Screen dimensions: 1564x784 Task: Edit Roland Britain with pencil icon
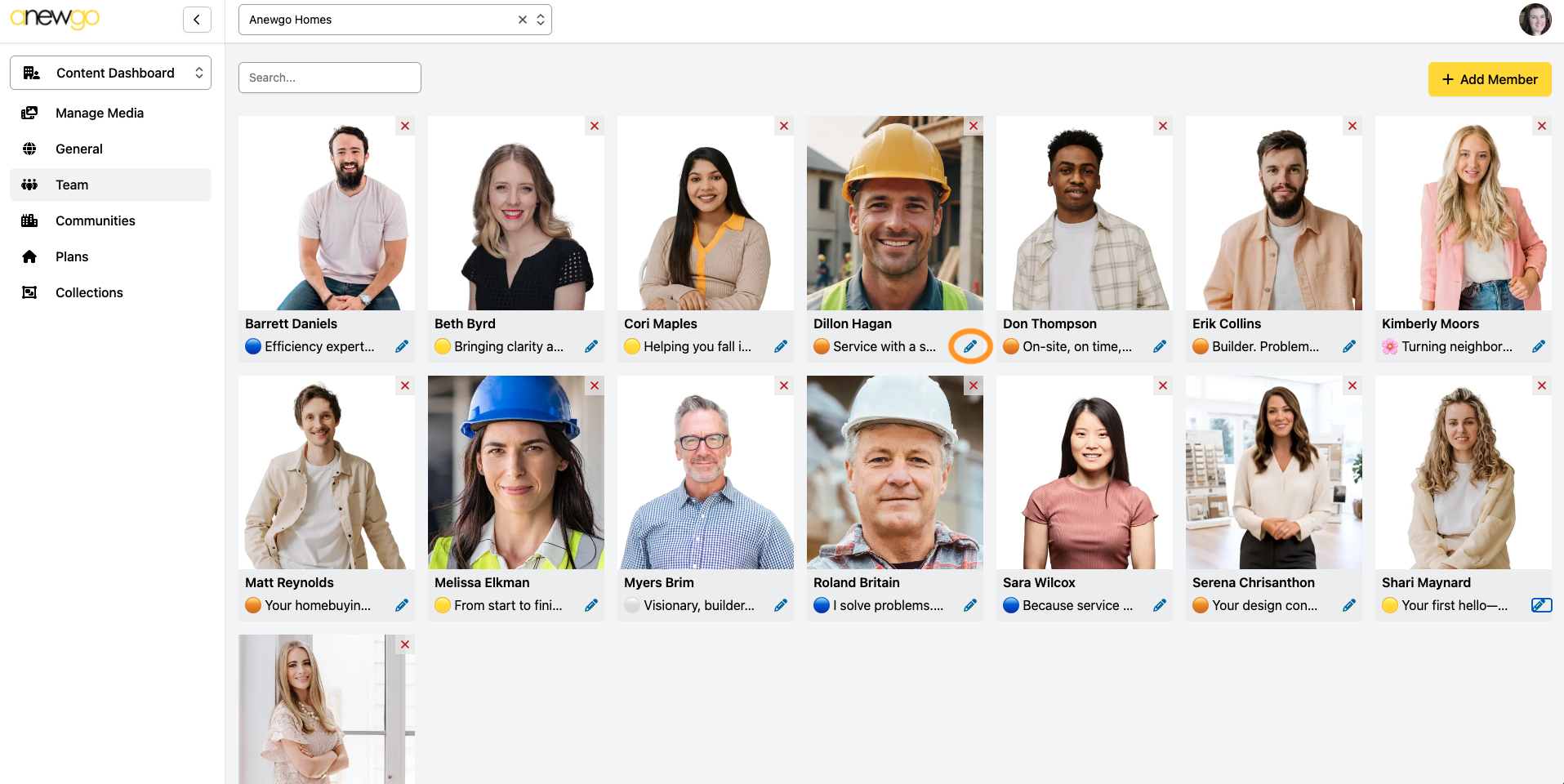point(970,605)
